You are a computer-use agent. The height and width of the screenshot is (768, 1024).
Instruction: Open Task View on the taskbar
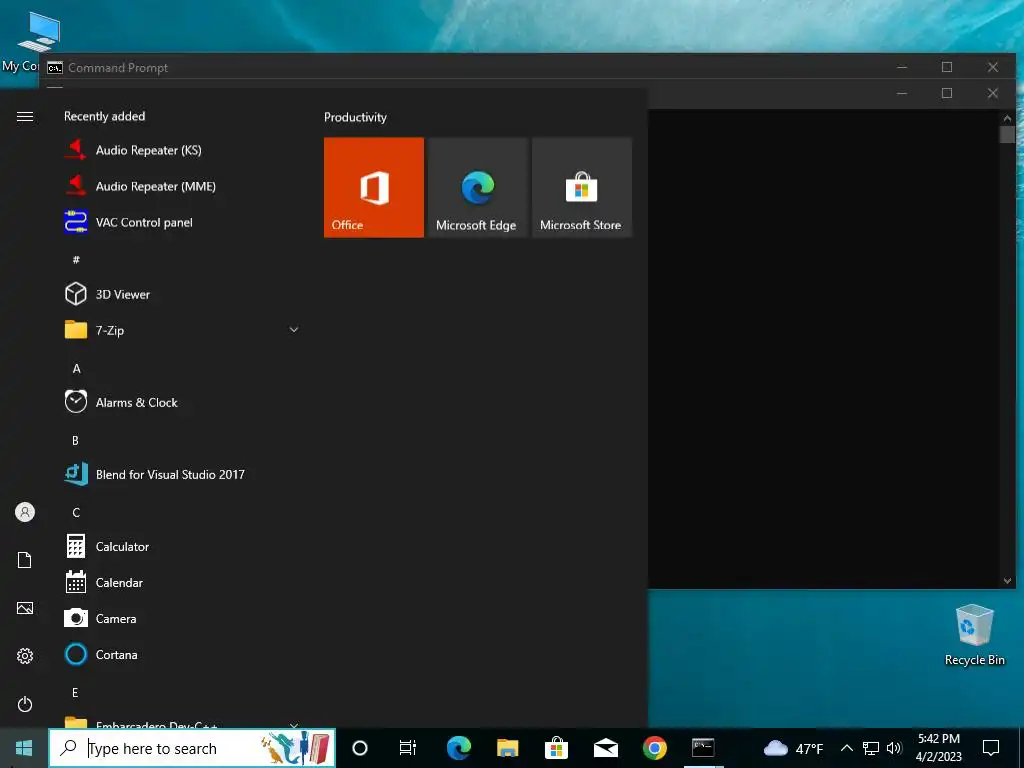[x=408, y=748]
